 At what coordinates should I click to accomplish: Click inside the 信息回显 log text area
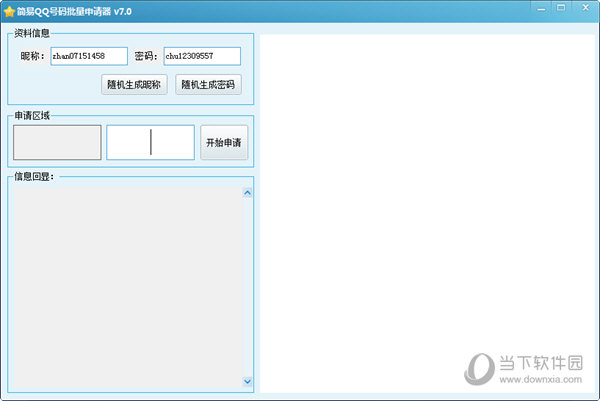(126, 287)
